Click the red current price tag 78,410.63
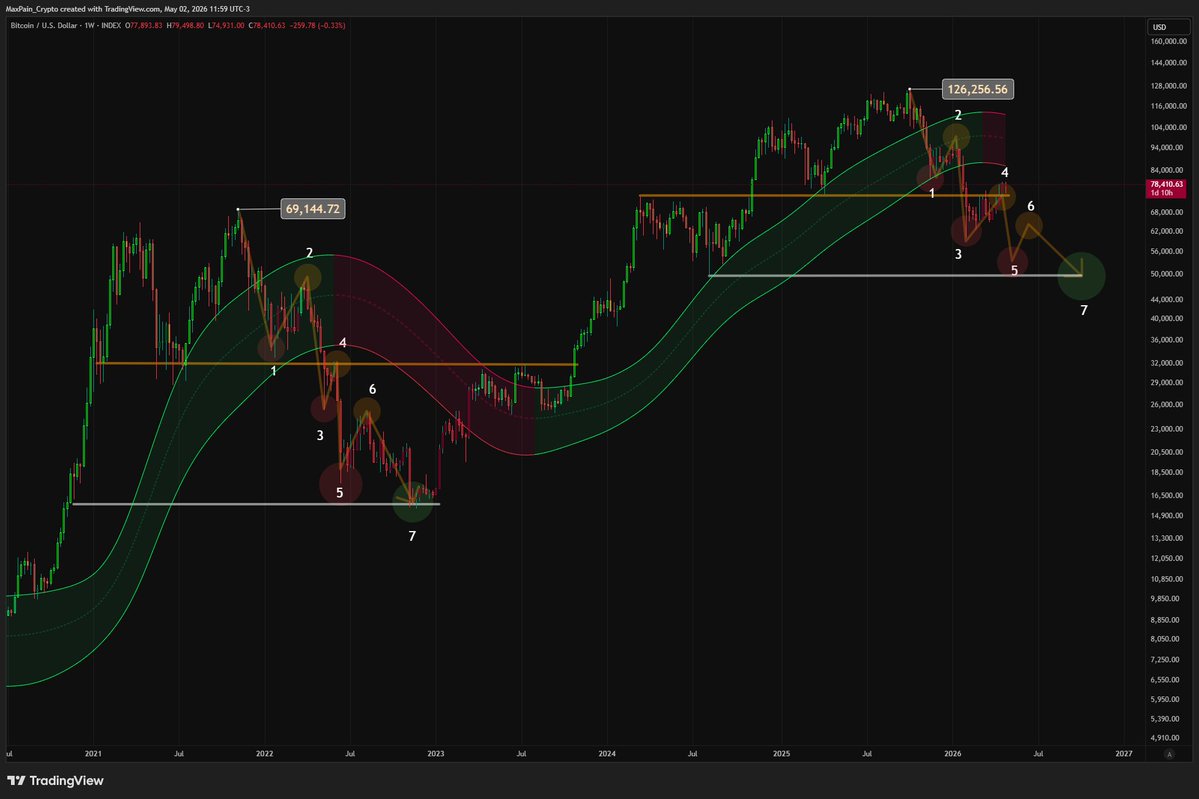Viewport: 1199px width, 799px height. (x=1166, y=184)
